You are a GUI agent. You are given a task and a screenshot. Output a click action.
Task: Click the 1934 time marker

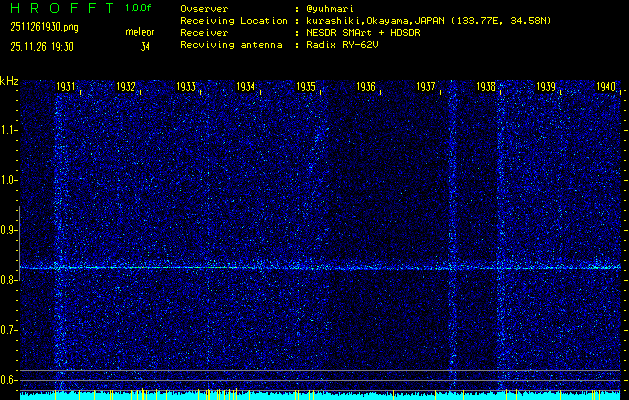246,87
